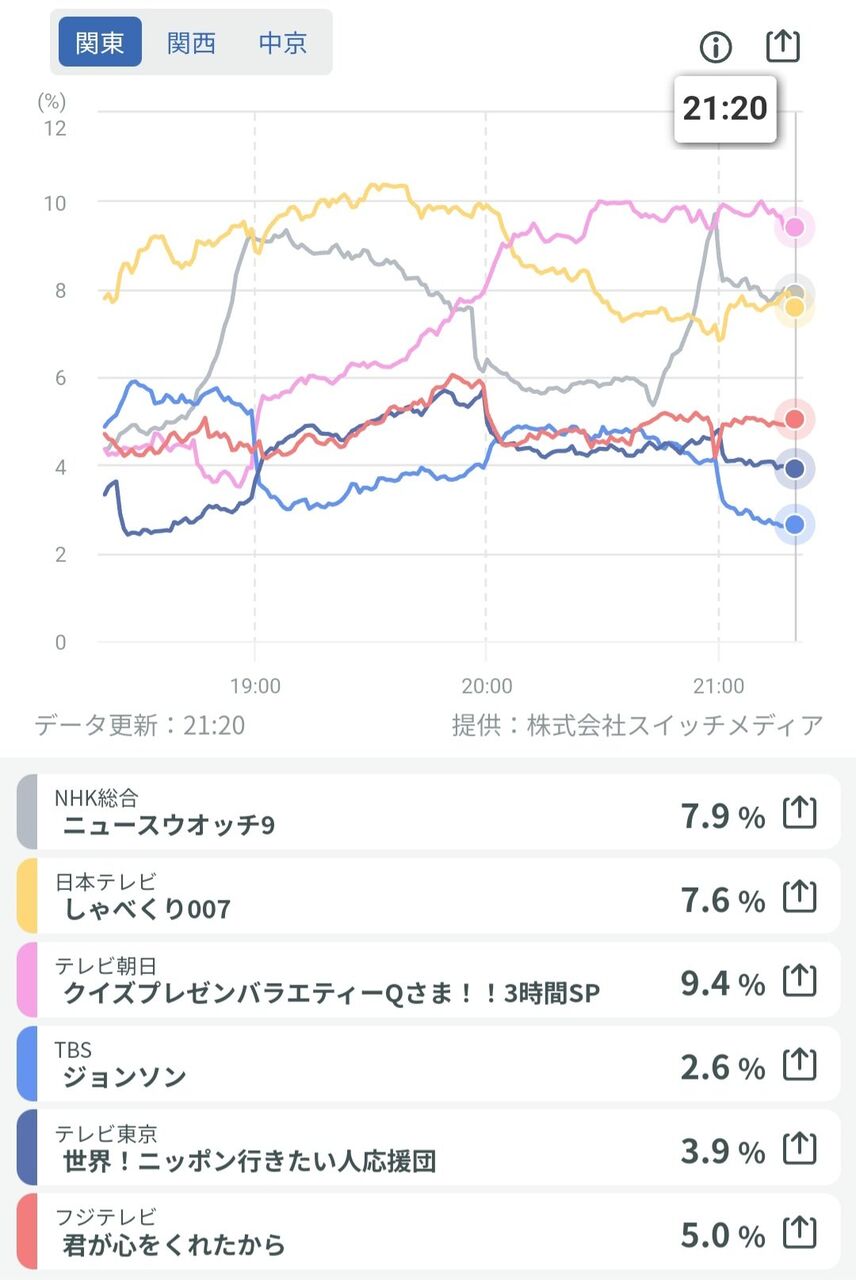The width and height of the screenshot is (856, 1280).
Task: Click the 21:20 time tooltip label
Action: (x=725, y=108)
